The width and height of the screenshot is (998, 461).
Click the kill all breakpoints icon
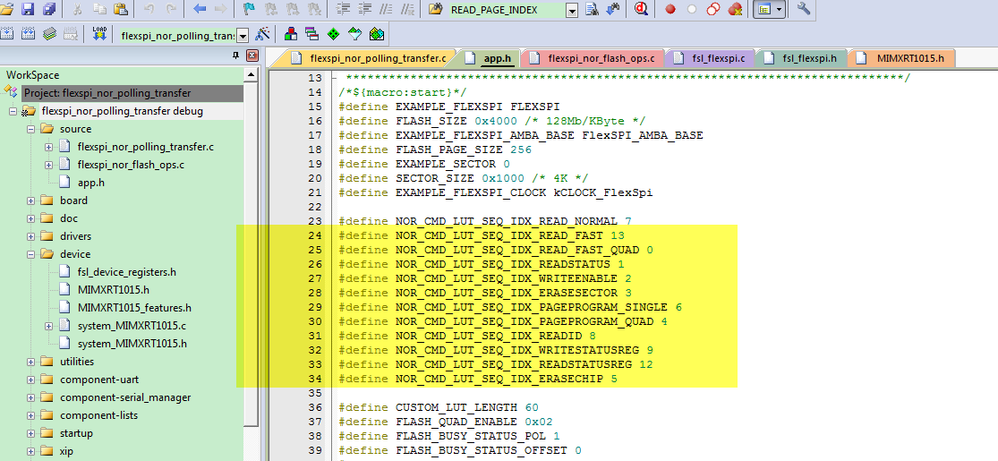point(735,9)
